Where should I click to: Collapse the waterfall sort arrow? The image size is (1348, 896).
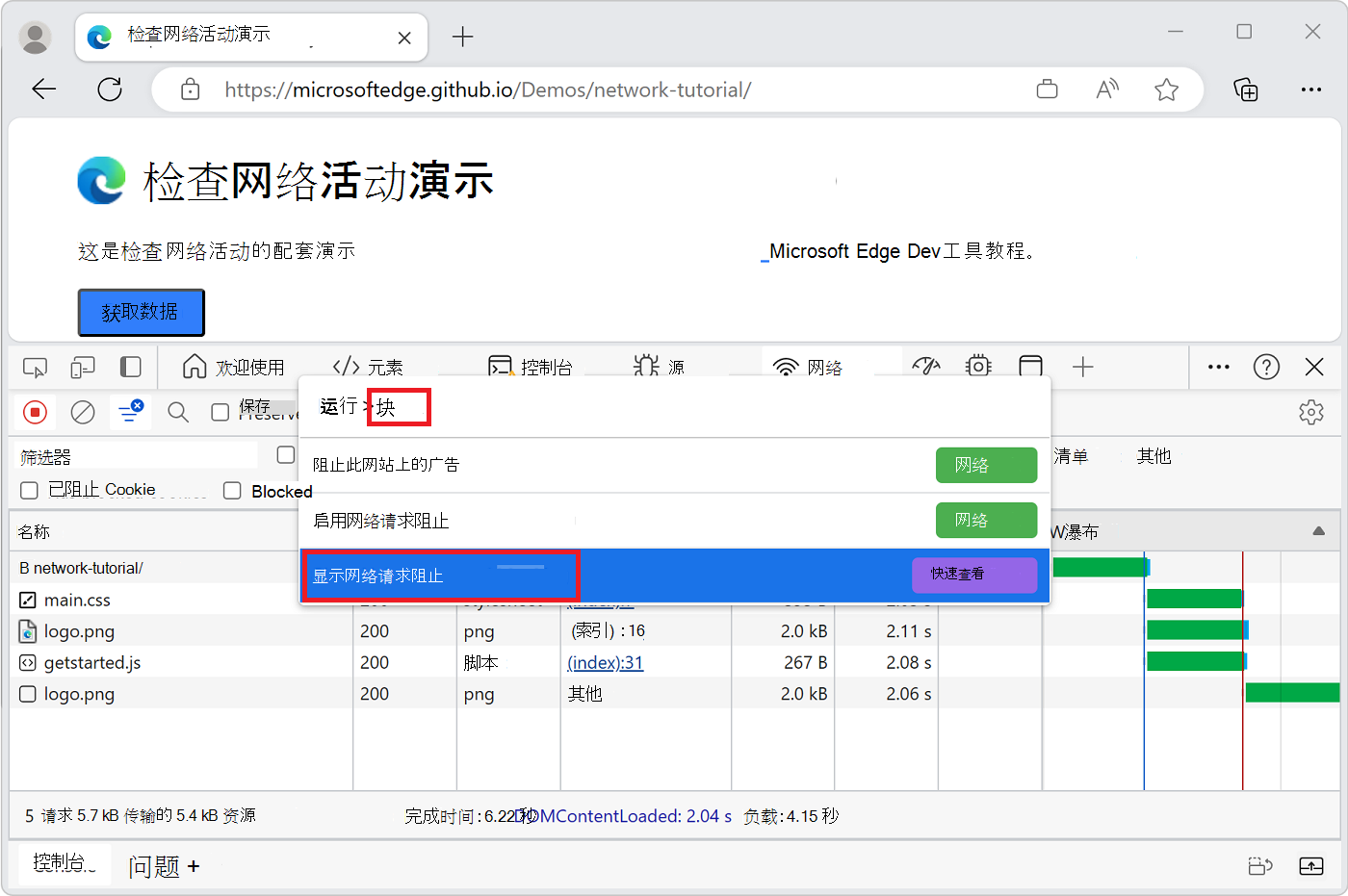pyautogui.click(x=1318, y=530)
